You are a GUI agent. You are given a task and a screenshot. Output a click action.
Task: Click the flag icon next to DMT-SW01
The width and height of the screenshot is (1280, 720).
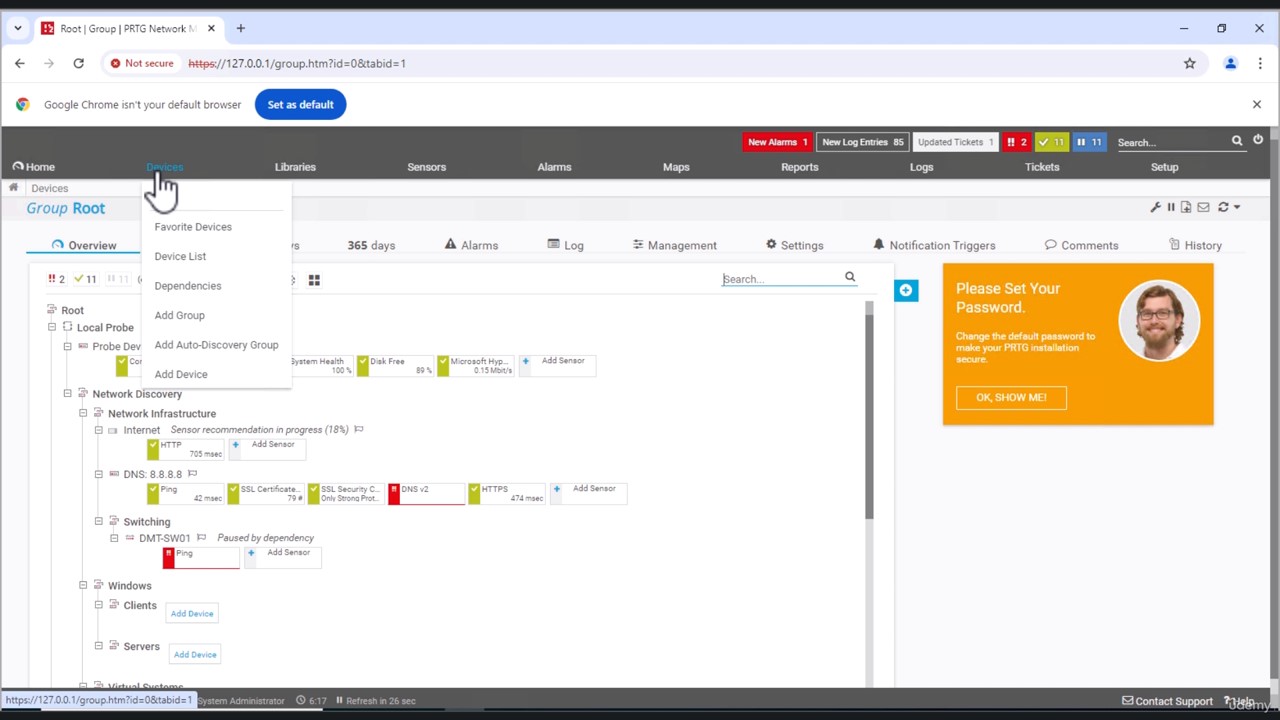(201, 538)
